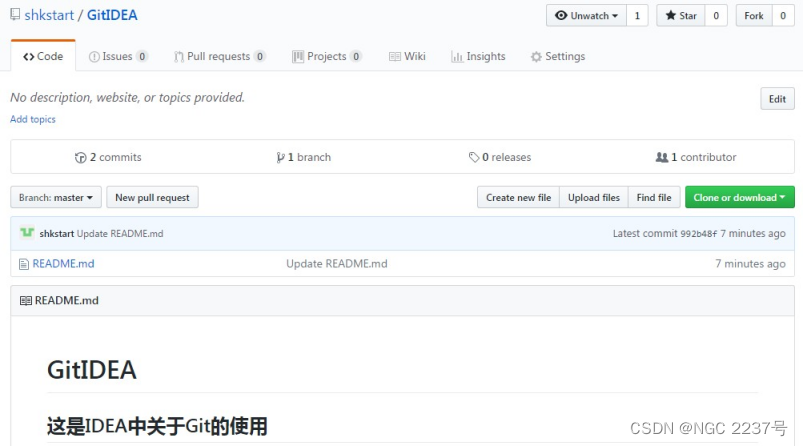Open the Wiki tab
Screen dimensions: 803x446
(x=407, y=56)
